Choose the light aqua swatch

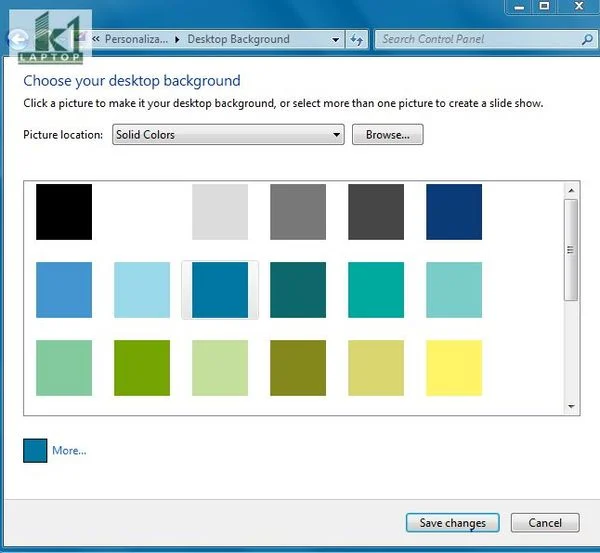(x=454, y=290)
